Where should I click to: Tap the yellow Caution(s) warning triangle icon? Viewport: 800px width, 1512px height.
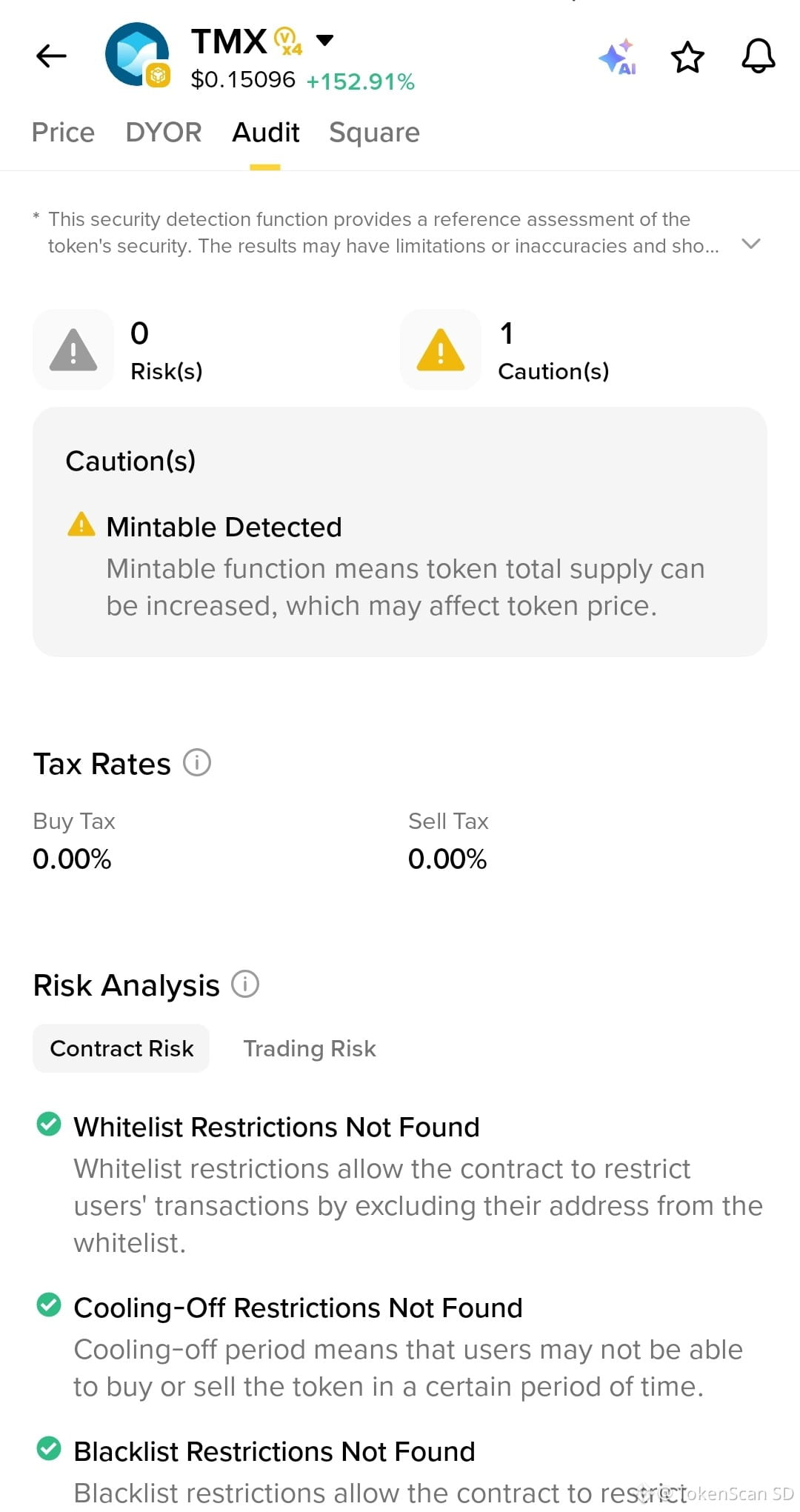click(441, 350)
